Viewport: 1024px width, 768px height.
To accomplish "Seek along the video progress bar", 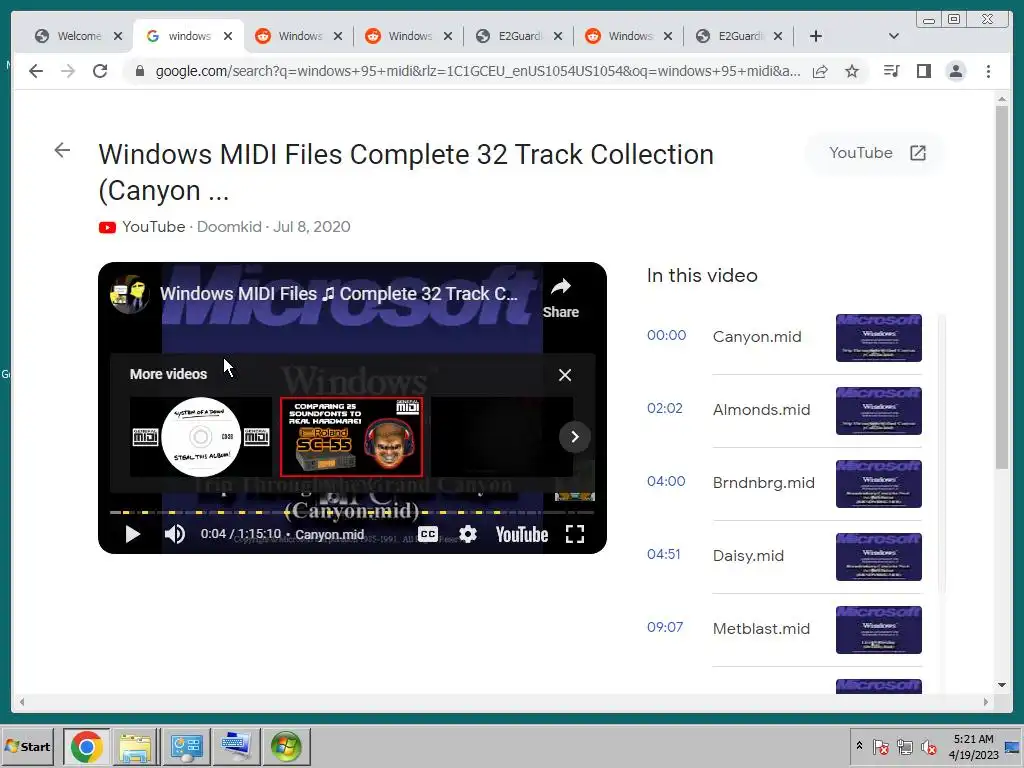I will coord(352,513).
